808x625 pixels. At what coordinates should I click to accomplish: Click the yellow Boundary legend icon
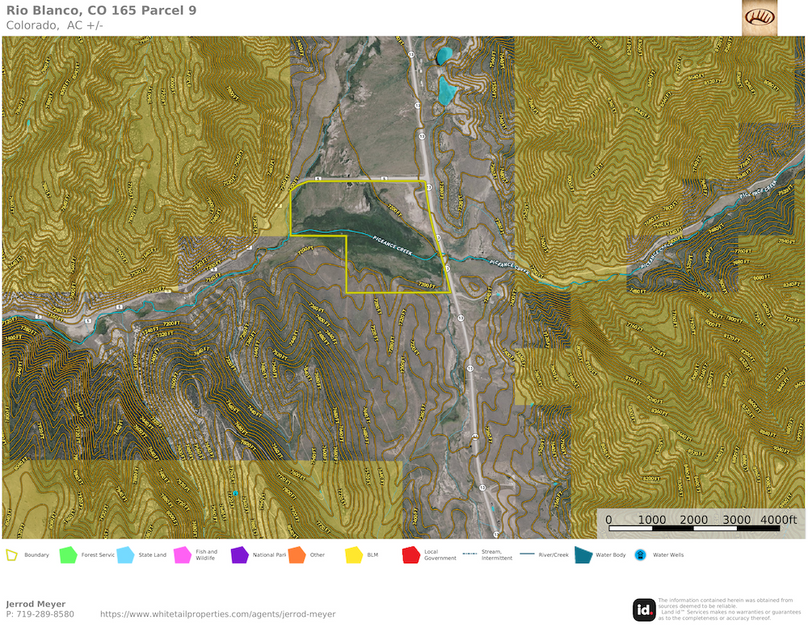click(x=12, y=554)
